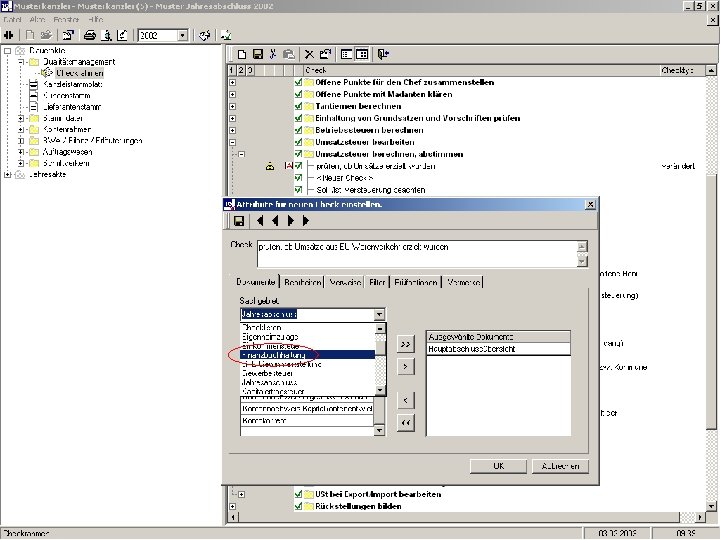Screen dimensions: 720x540
Task: Click the Abbrechen button
Action: tap(560, 466)
